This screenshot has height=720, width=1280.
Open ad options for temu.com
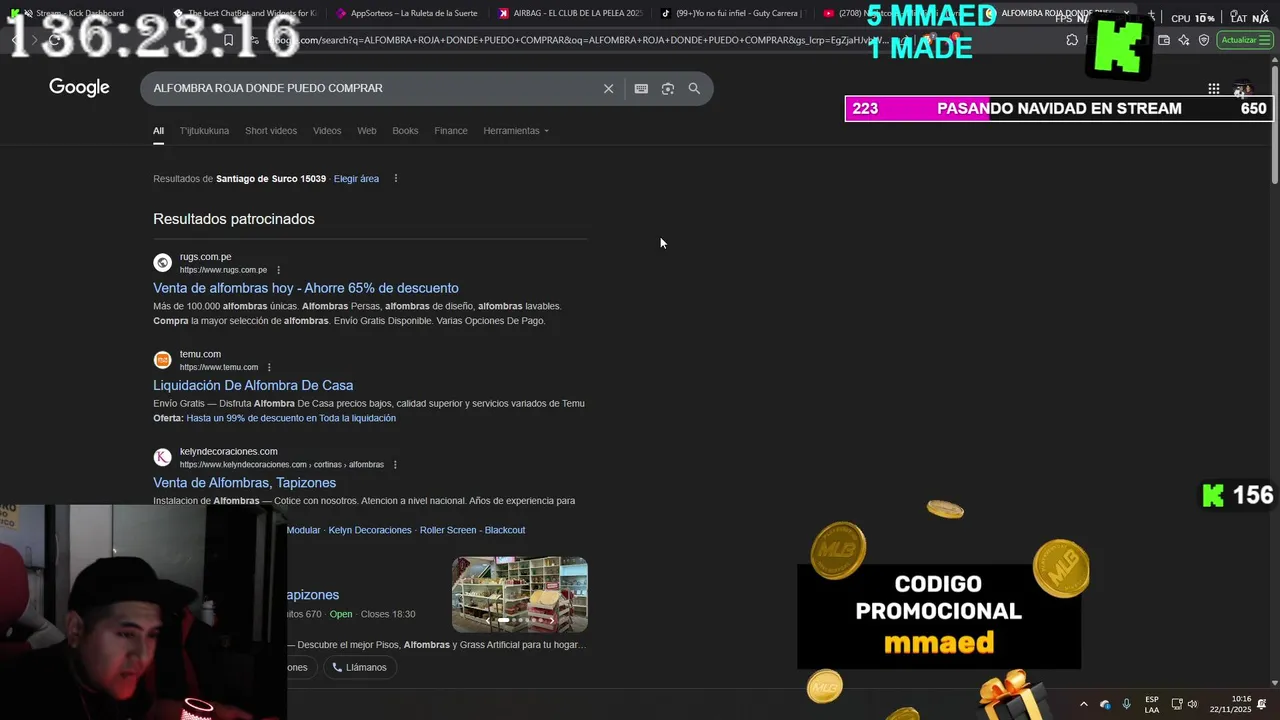point(269,367)
